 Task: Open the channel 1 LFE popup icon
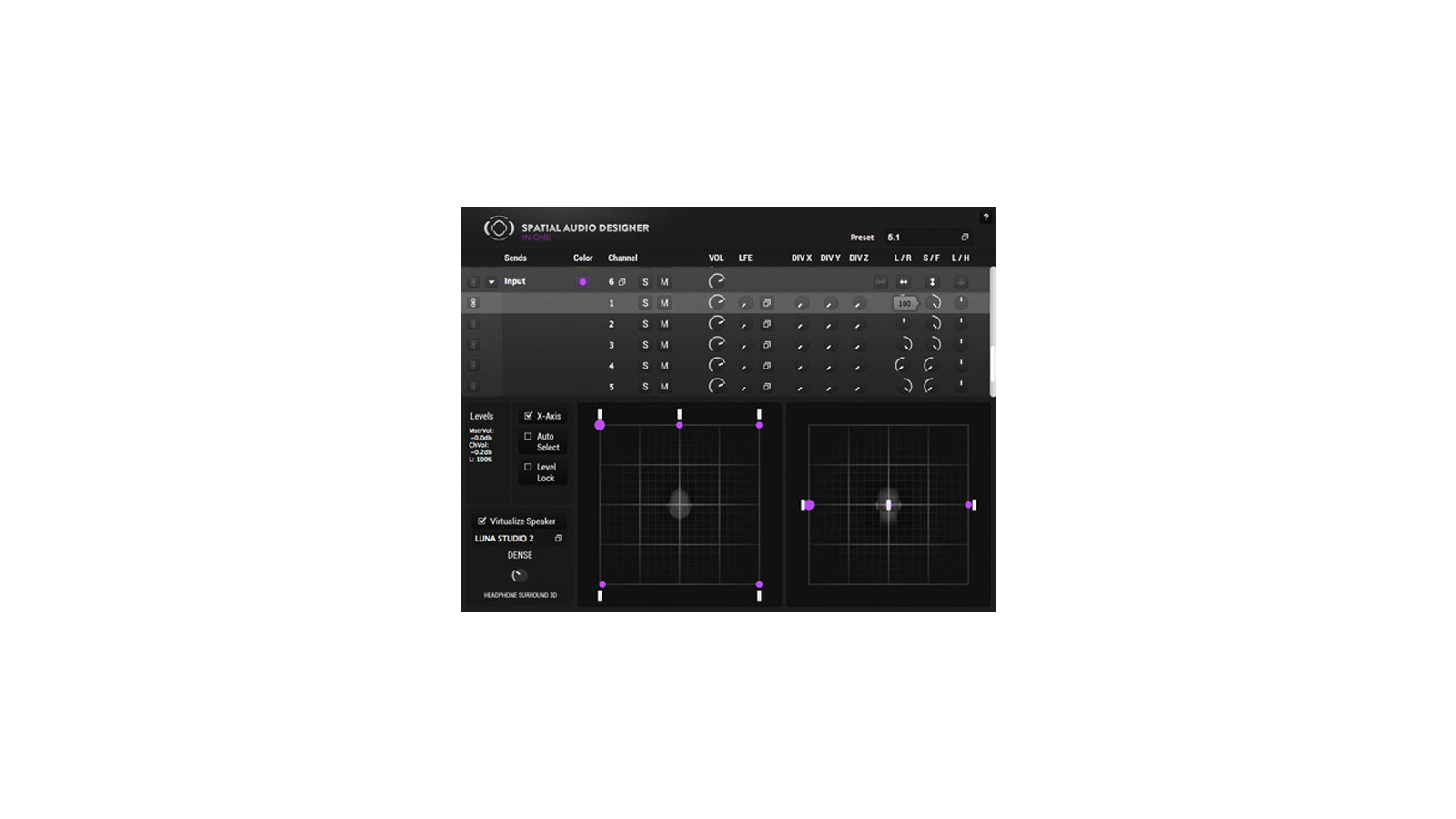[x=767, y=303]
